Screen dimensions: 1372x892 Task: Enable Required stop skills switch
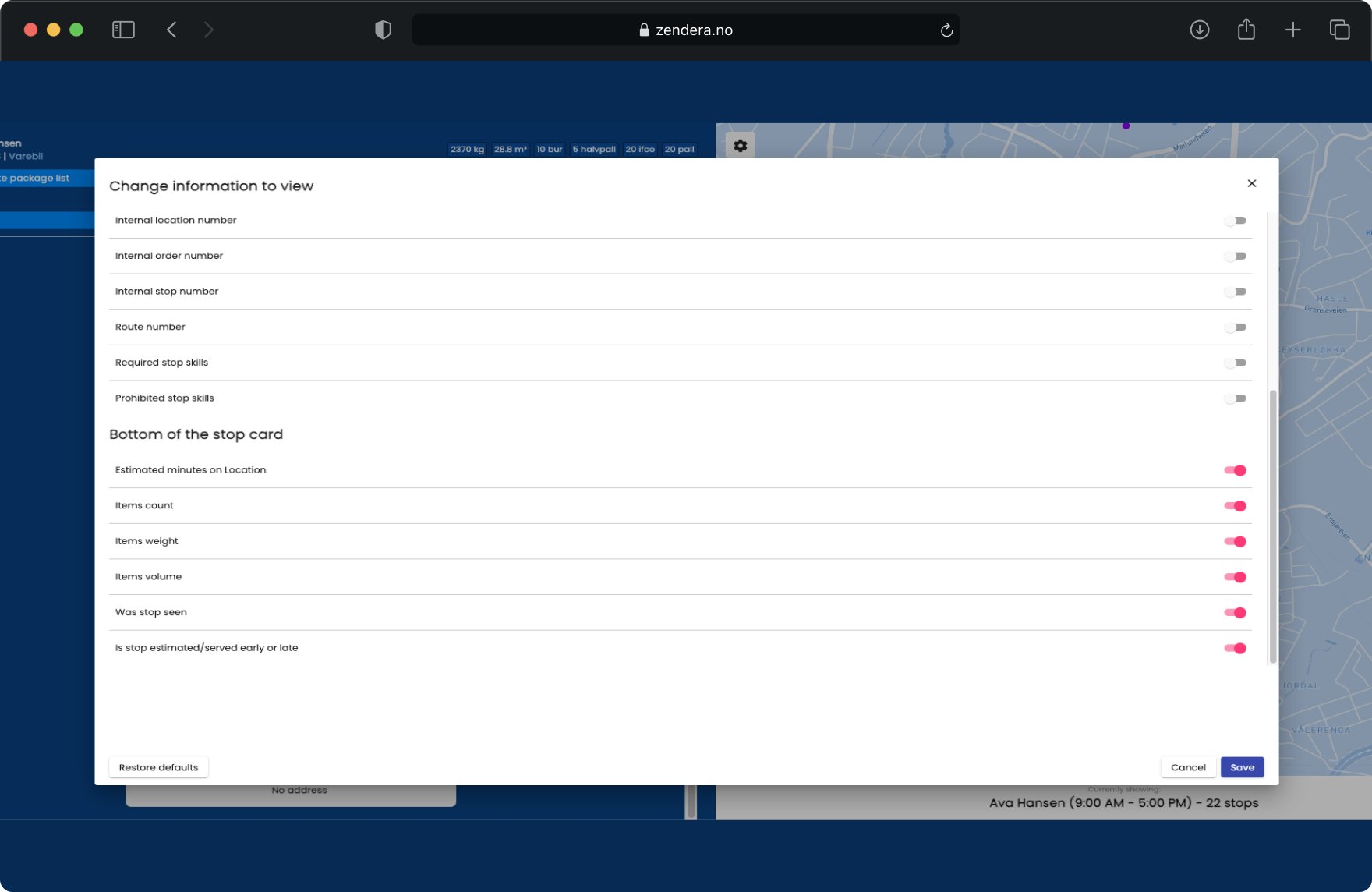tap(1235, 363)
